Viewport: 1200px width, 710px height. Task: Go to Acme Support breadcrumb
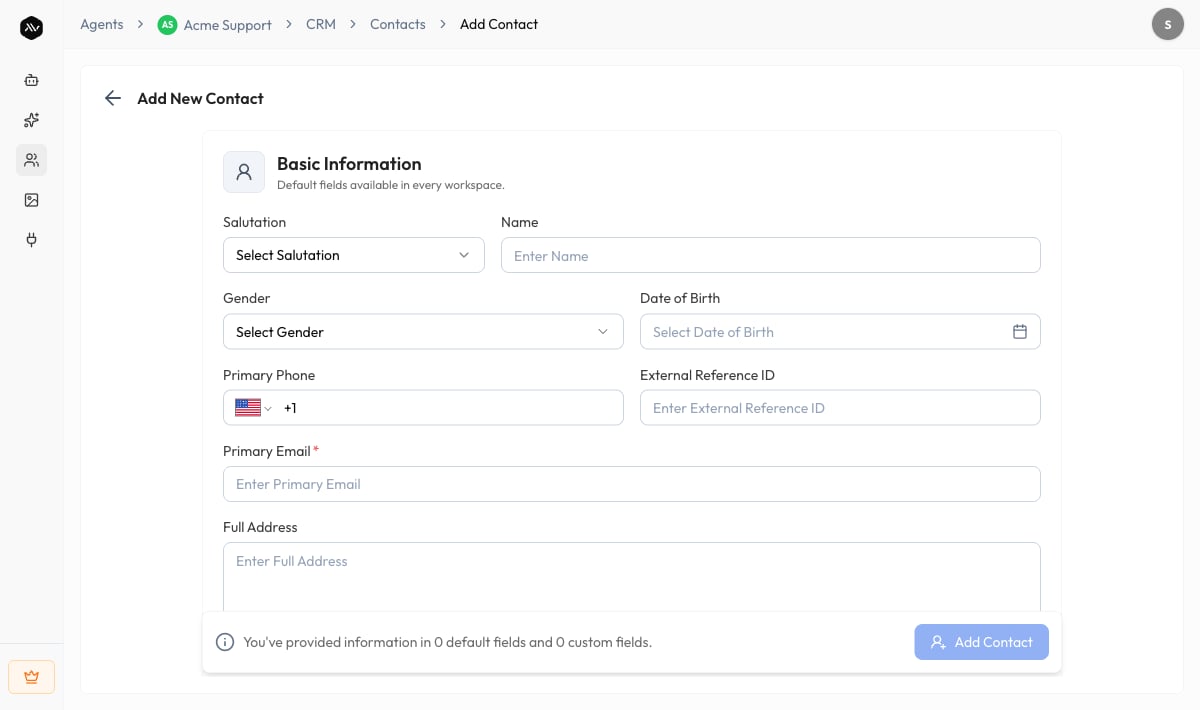228,25
